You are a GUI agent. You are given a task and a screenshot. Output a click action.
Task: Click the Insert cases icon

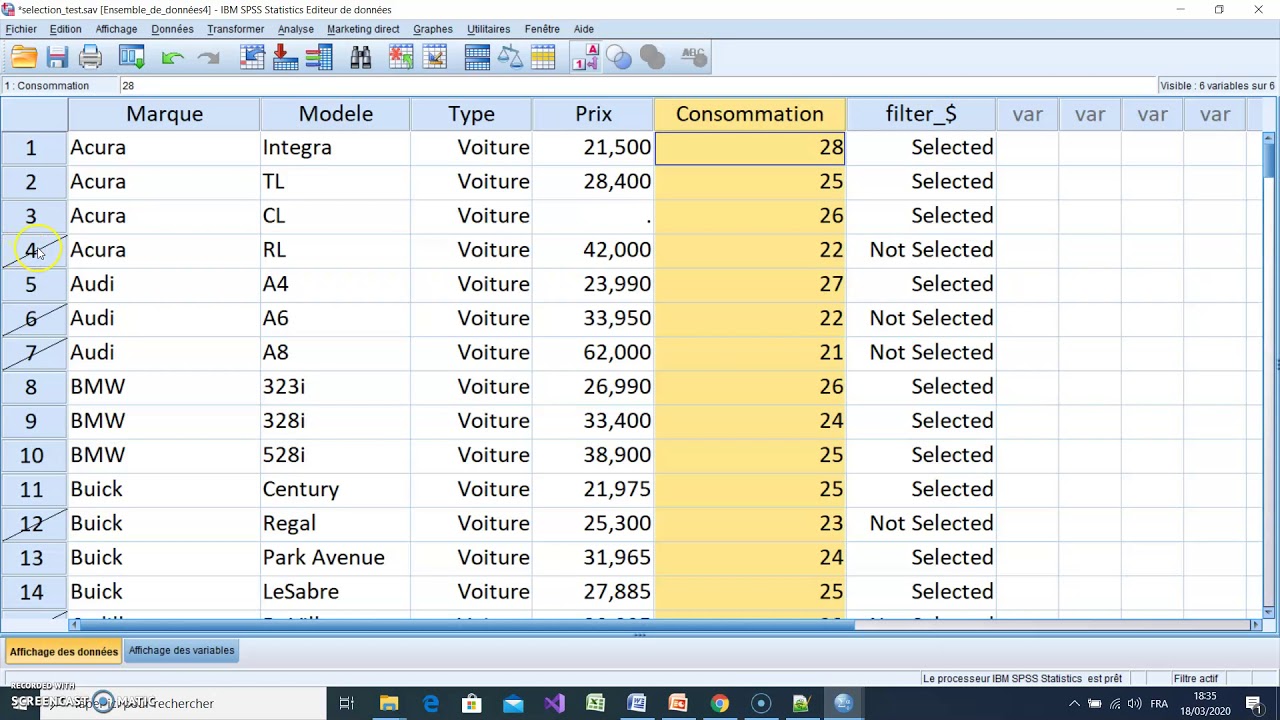pos(401,58)
